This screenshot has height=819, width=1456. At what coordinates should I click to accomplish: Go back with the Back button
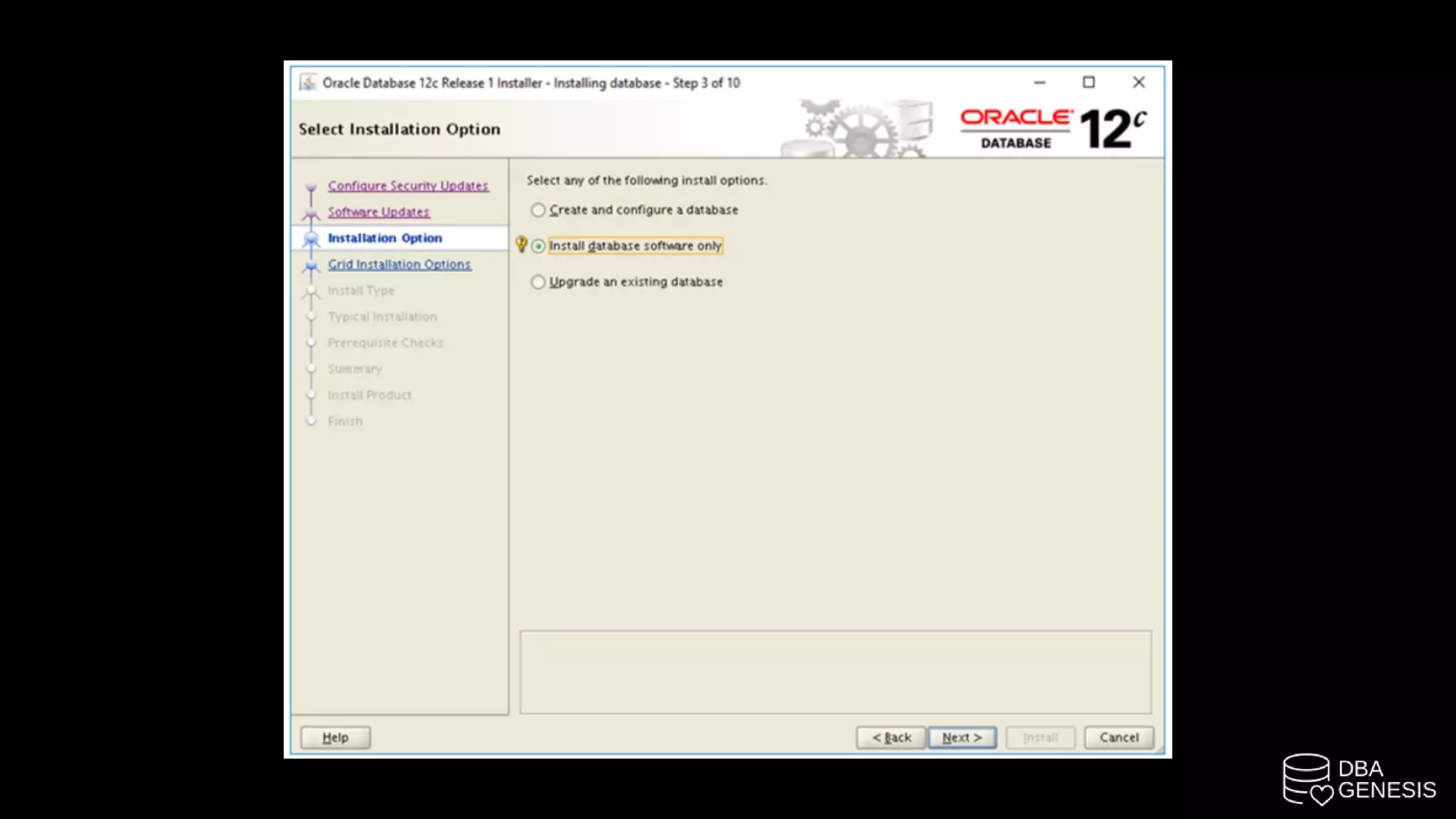[891, 737]
